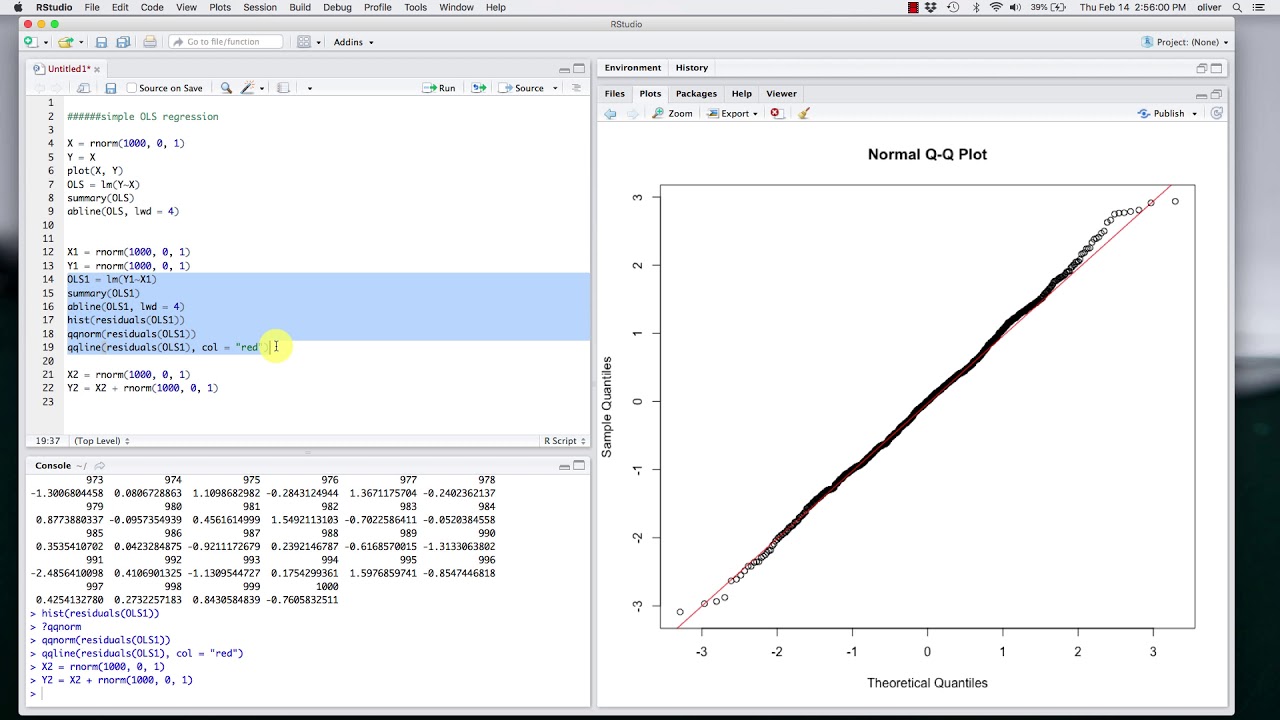Open the Apple menu
Screen dimensions: 1280x720
point(17,7)
